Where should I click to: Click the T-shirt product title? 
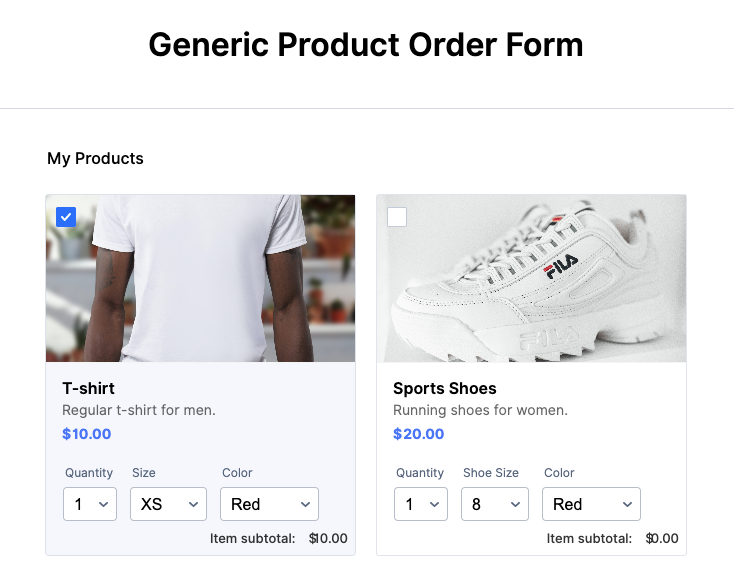[89, 388]
